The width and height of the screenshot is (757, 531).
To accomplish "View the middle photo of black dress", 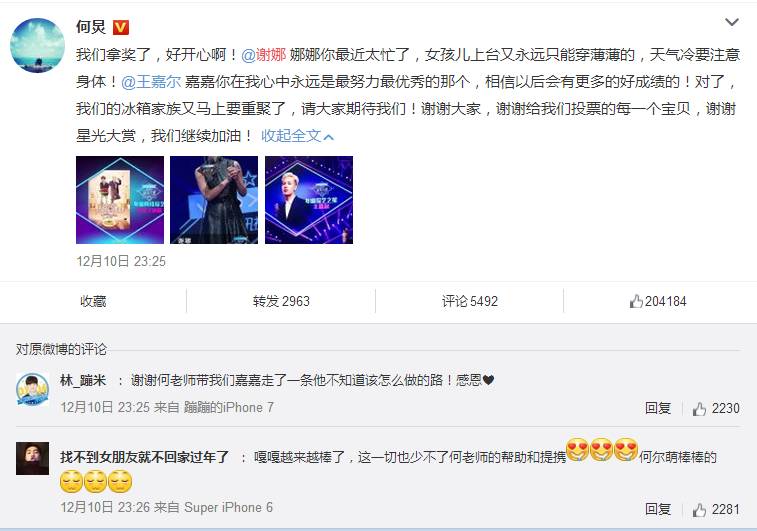I will 214,200.
